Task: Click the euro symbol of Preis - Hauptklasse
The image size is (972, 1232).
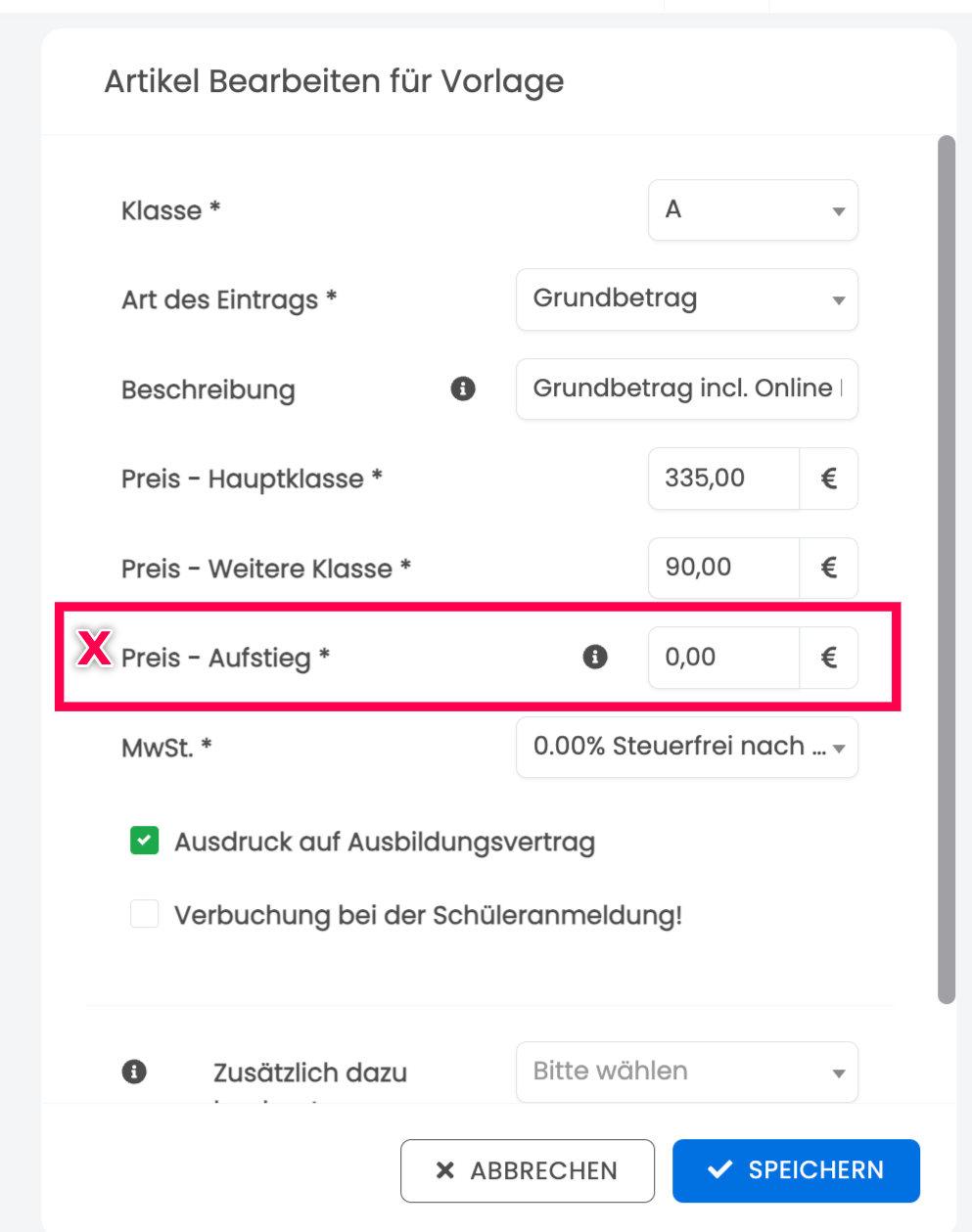Action: point(828,479)
